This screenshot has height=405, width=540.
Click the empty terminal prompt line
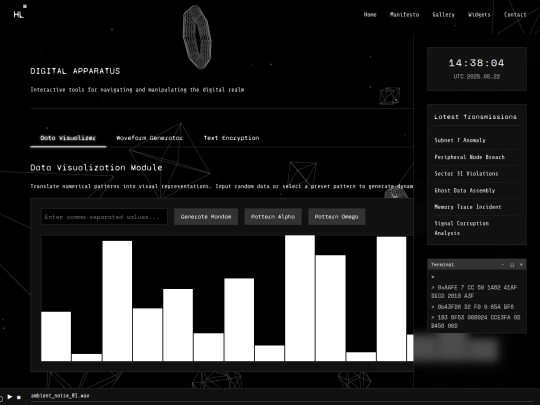[477, 277]
